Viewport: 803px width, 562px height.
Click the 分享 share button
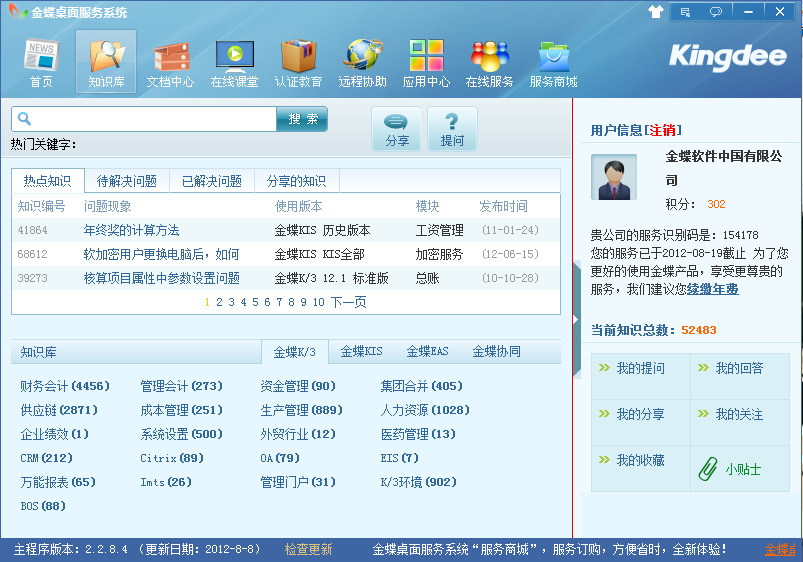pos(397,129)
